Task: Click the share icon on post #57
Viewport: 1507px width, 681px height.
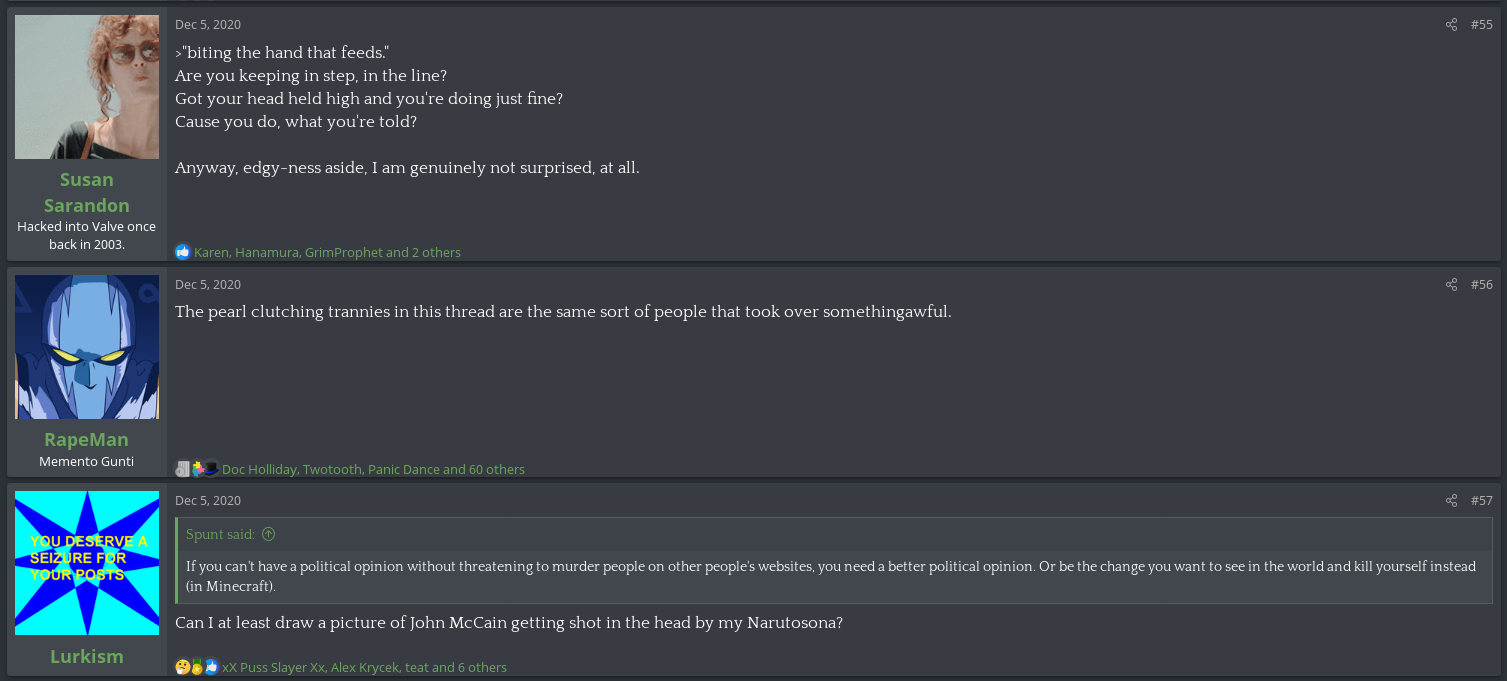Action: coord(1451,501)
